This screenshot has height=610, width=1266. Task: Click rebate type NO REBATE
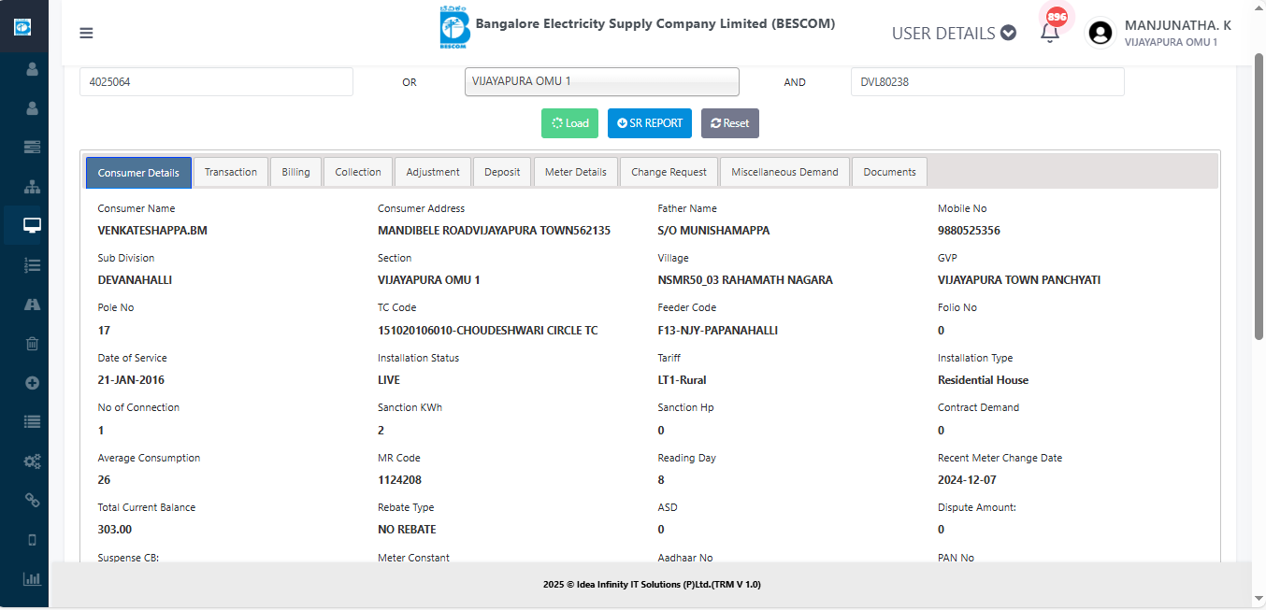click(407, 529)
